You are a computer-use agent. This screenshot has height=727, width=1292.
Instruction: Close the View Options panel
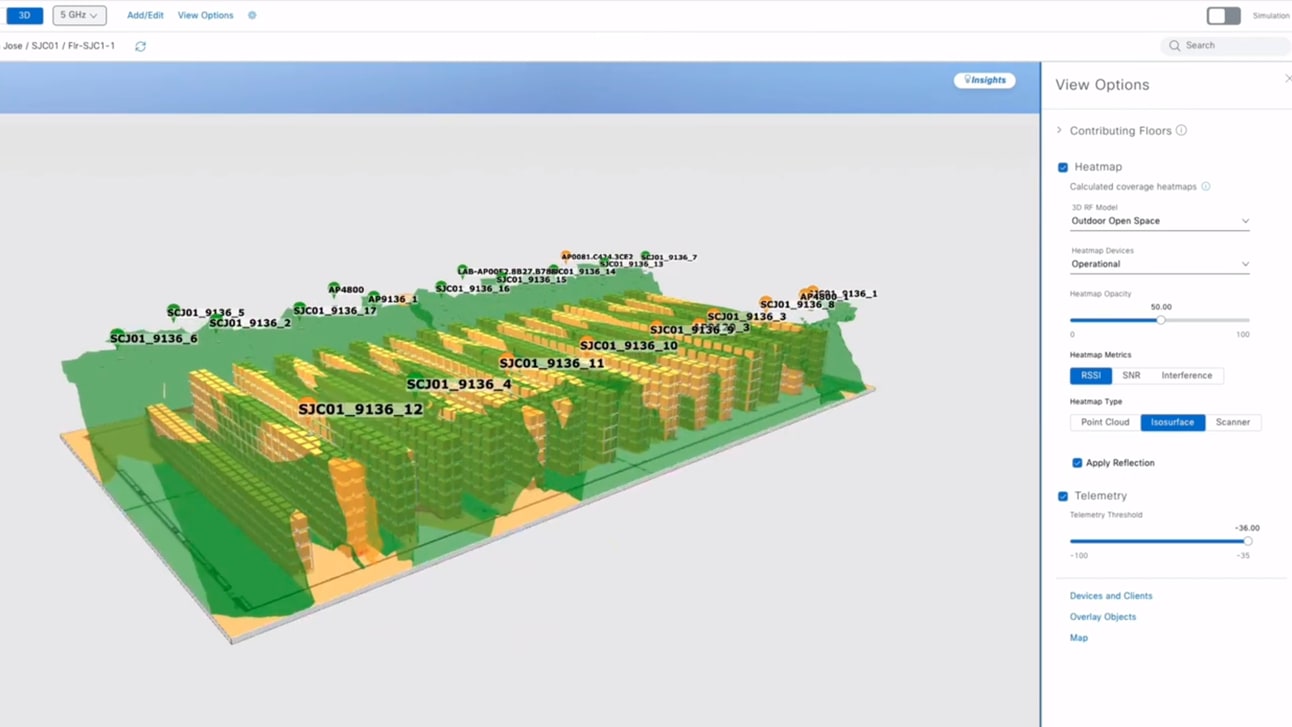coord(1288,77)
